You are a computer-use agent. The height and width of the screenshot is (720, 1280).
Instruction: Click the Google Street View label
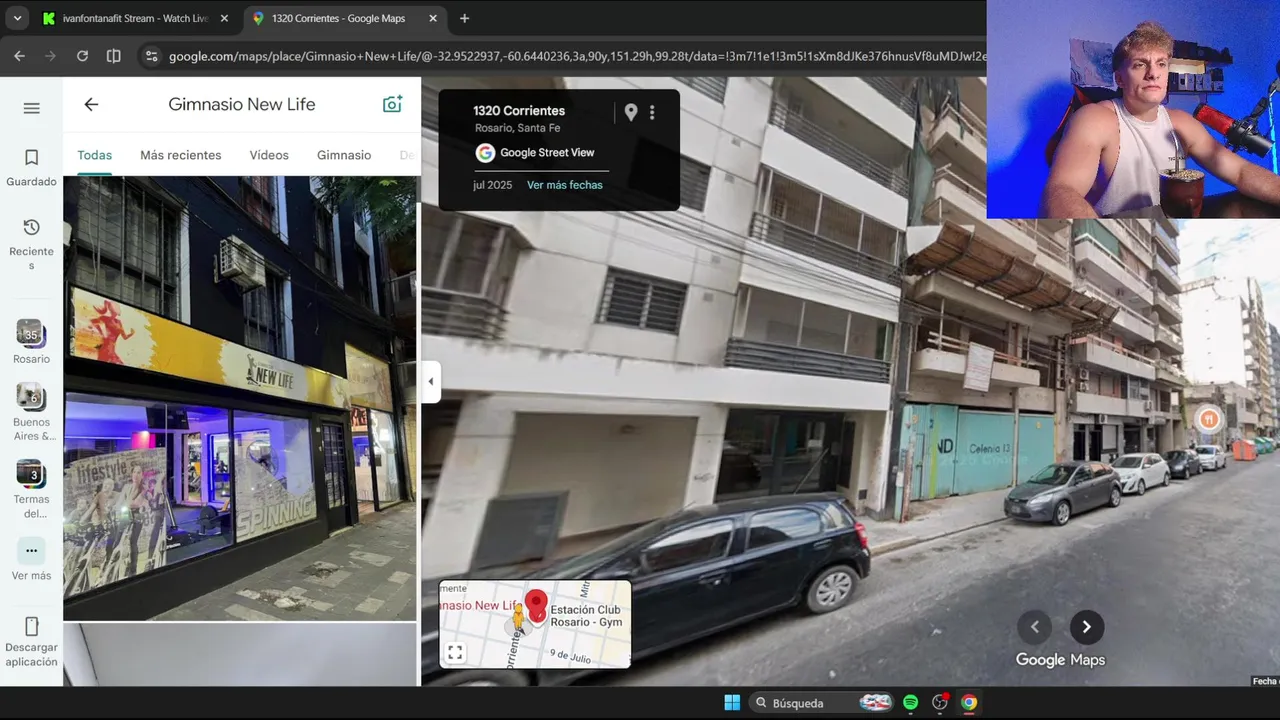point(547,153)
